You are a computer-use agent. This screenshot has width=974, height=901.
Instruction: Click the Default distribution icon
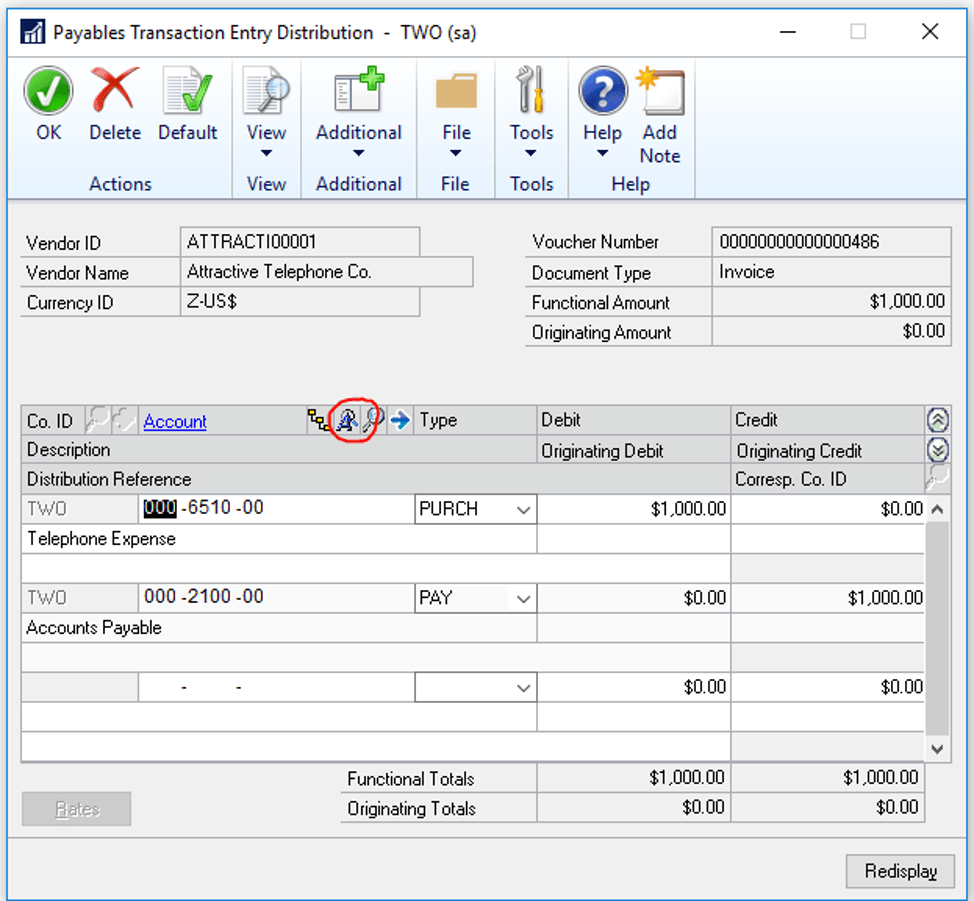click(x=188, y=93)
